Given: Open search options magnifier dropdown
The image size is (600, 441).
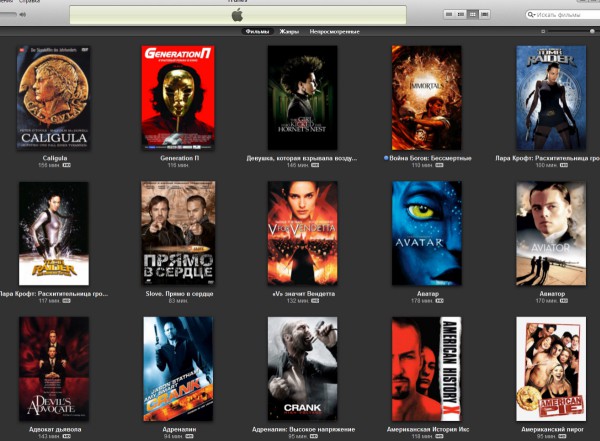Looking at the screenshot, I should pyautogui.click(x=531, y=15).
